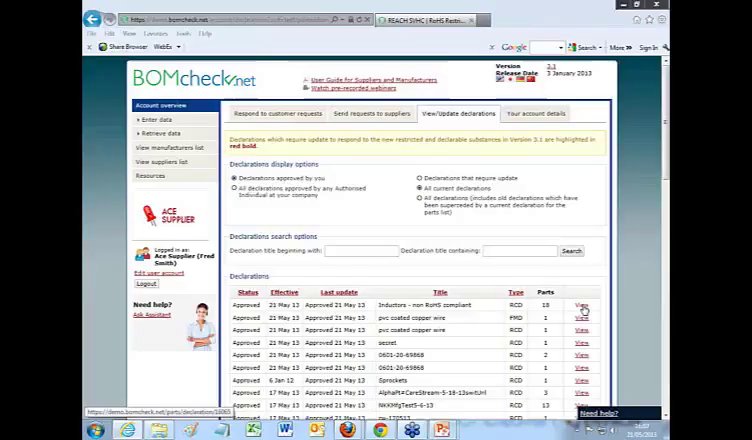Click Account overview sidebar header
This screenshot has height=440, width=752.
[175, 106]
